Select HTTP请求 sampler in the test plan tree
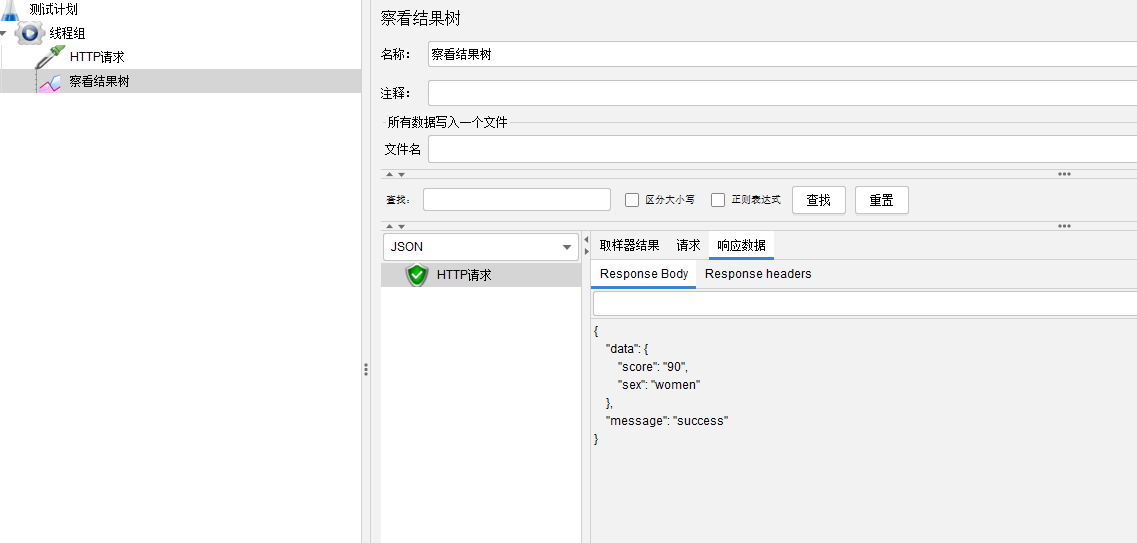 (x=97, y=57)
